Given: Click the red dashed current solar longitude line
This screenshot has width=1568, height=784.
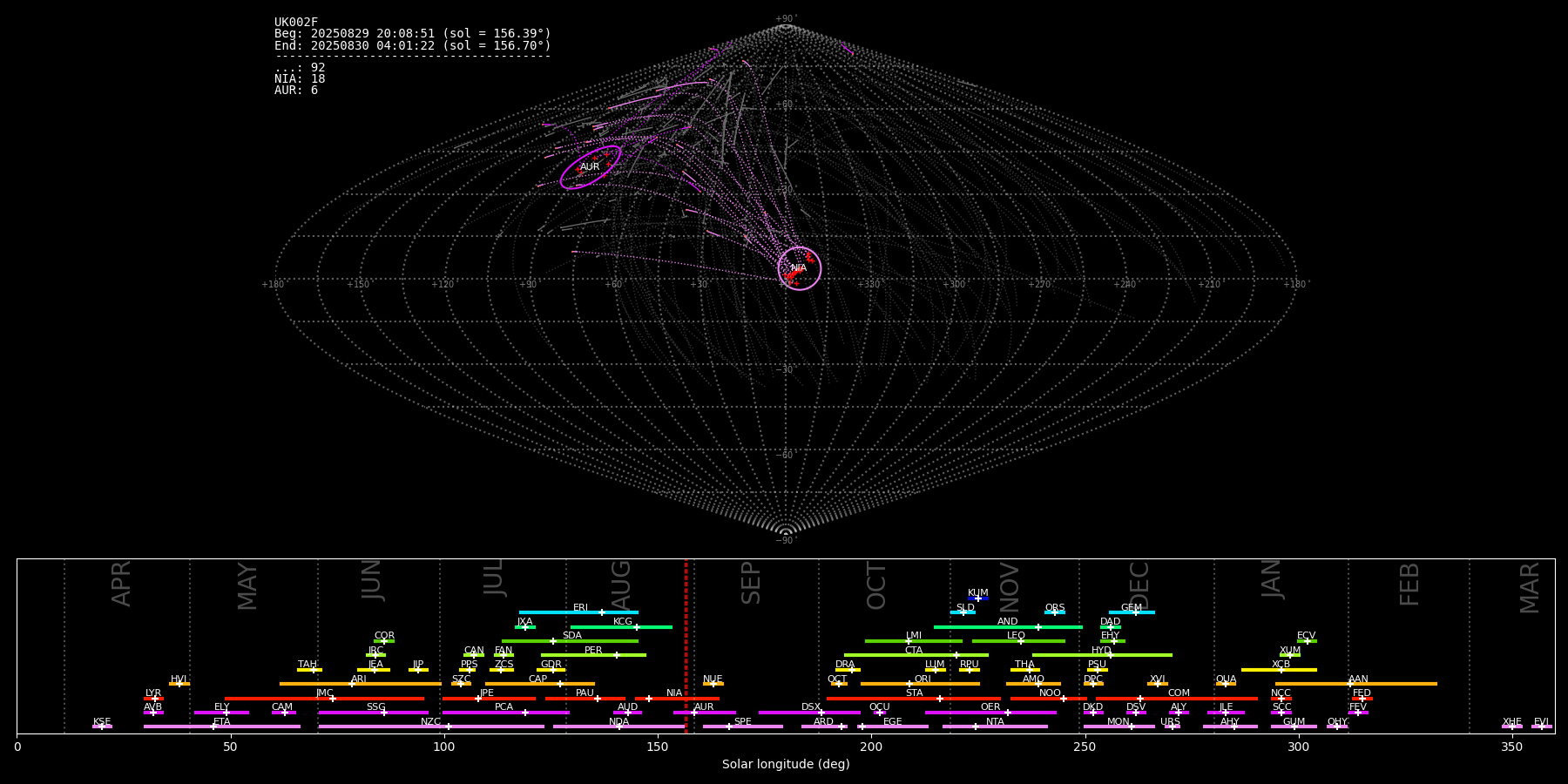Looking at the screenshot, I should coord(686,645).
